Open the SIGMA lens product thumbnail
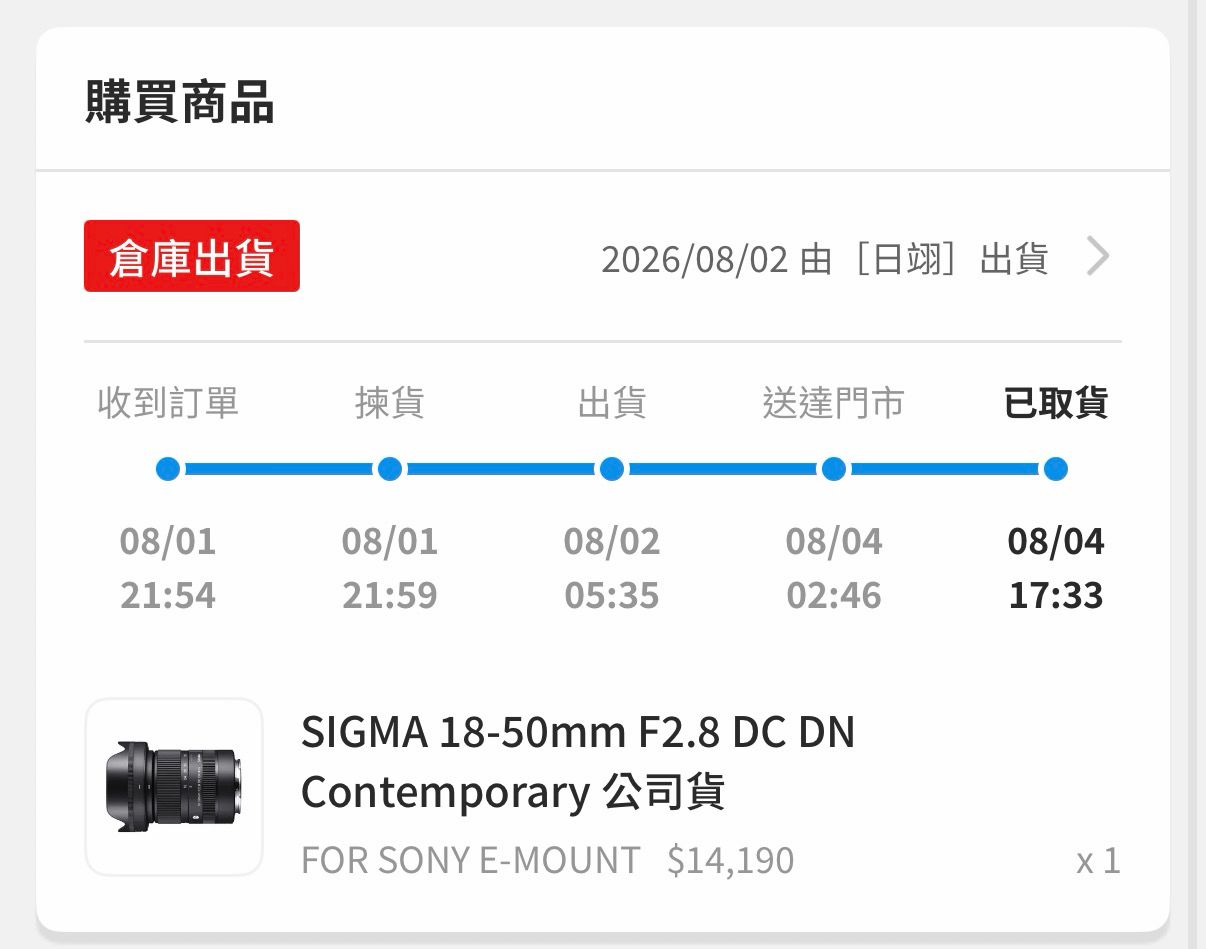The width and height of the screenshot is (1206, 949). pos(174,787)
